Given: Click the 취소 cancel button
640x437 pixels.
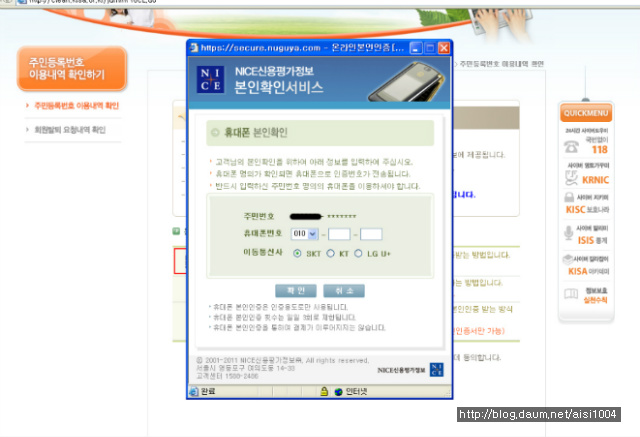Looking at the screenshot, I should click(344, 291).
